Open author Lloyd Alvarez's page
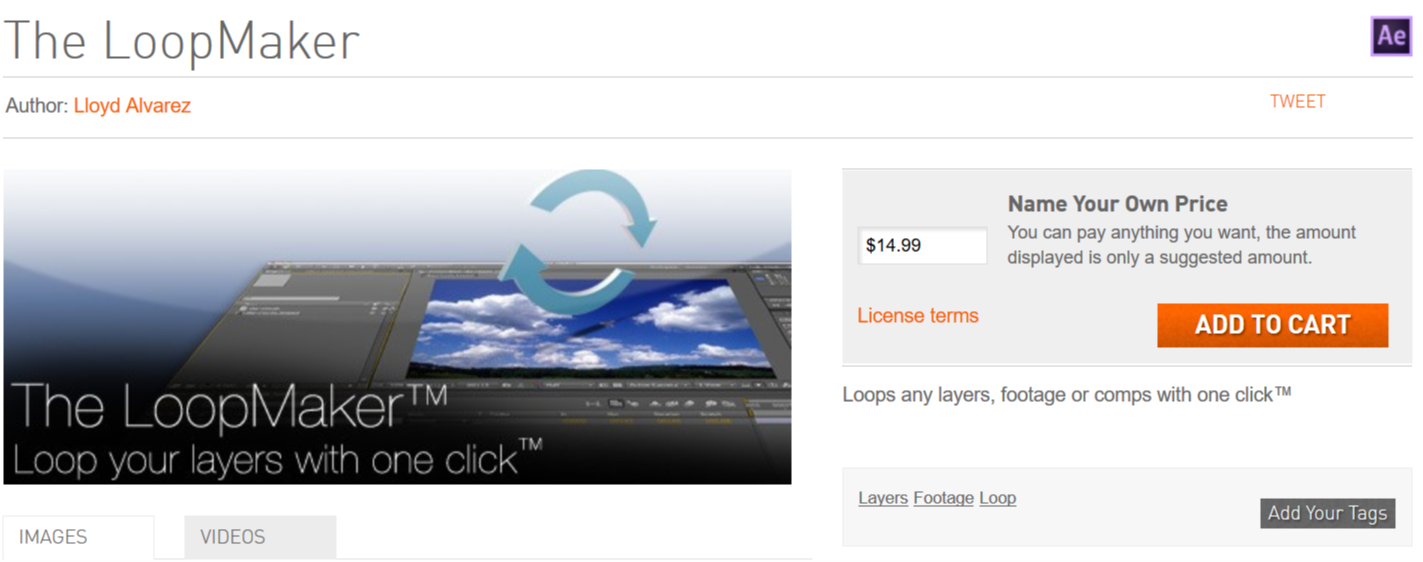 tap(132, 105)
